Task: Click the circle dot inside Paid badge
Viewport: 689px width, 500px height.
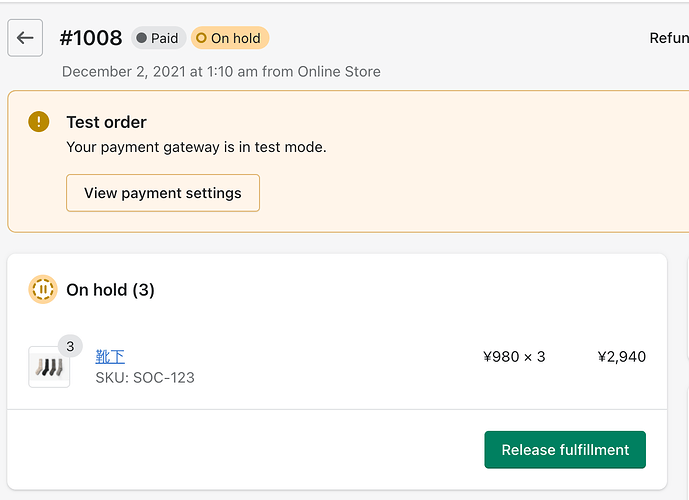Action: (142, 39)
